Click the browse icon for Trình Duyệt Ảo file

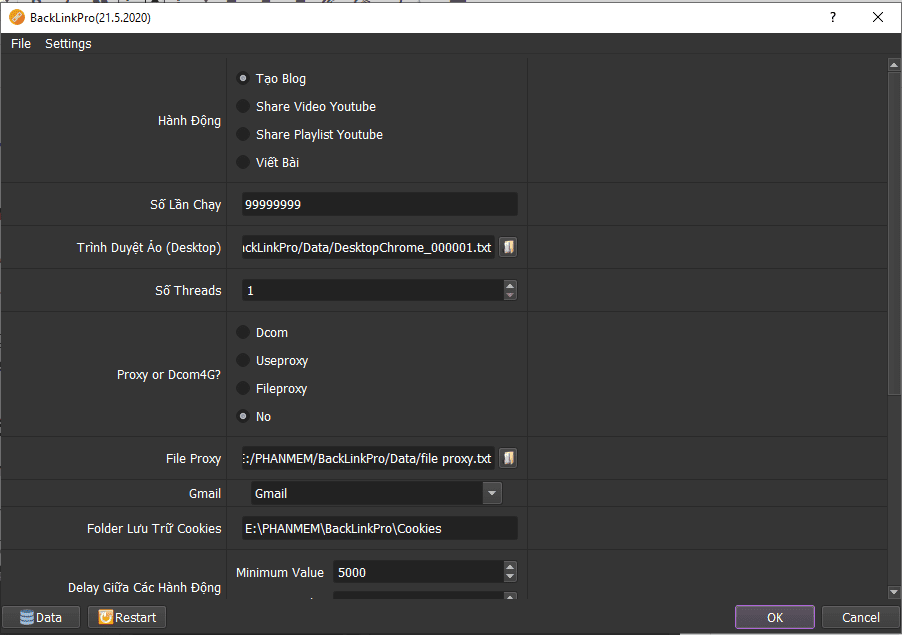(x=509, y=247)
